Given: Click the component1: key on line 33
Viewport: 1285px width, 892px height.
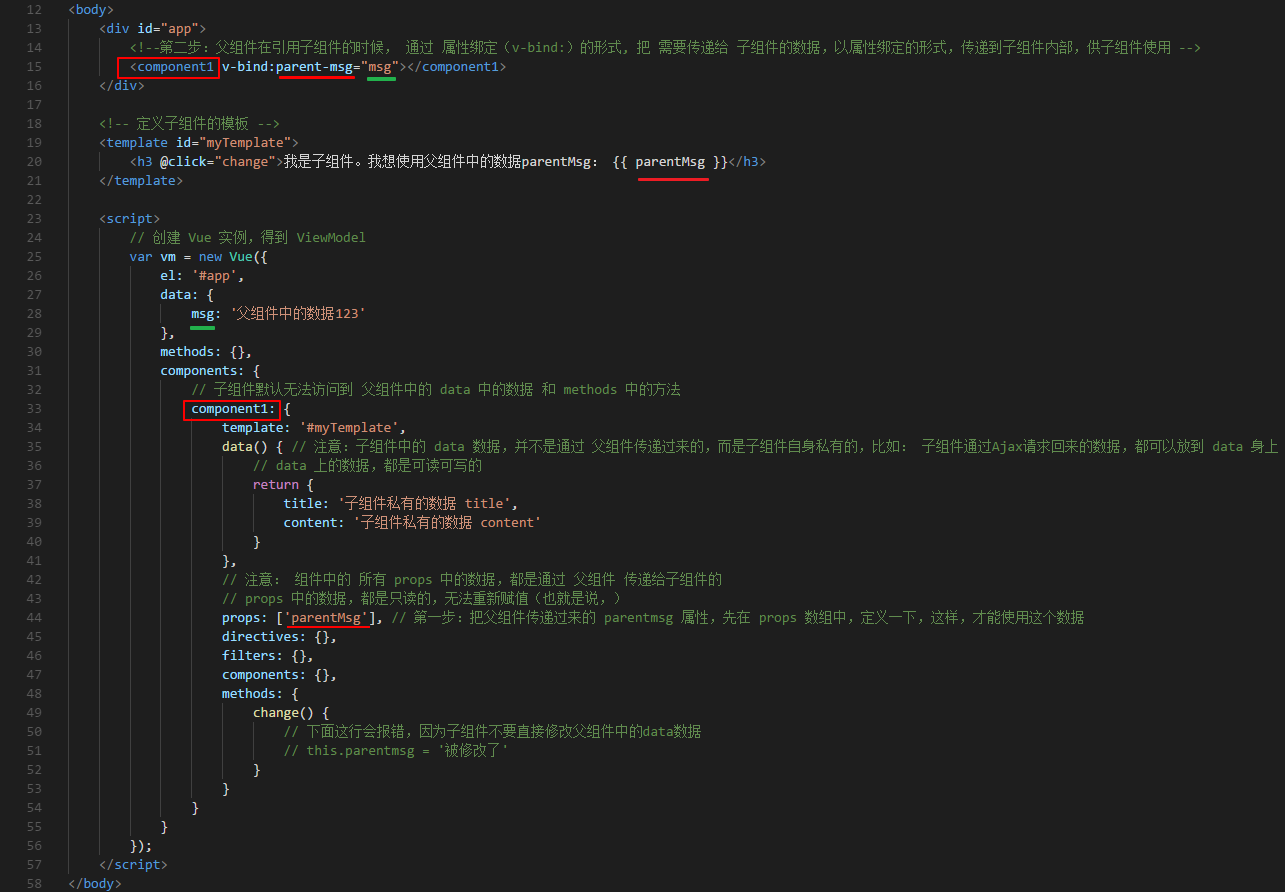Looking at the screenshot, I should 233,409.
